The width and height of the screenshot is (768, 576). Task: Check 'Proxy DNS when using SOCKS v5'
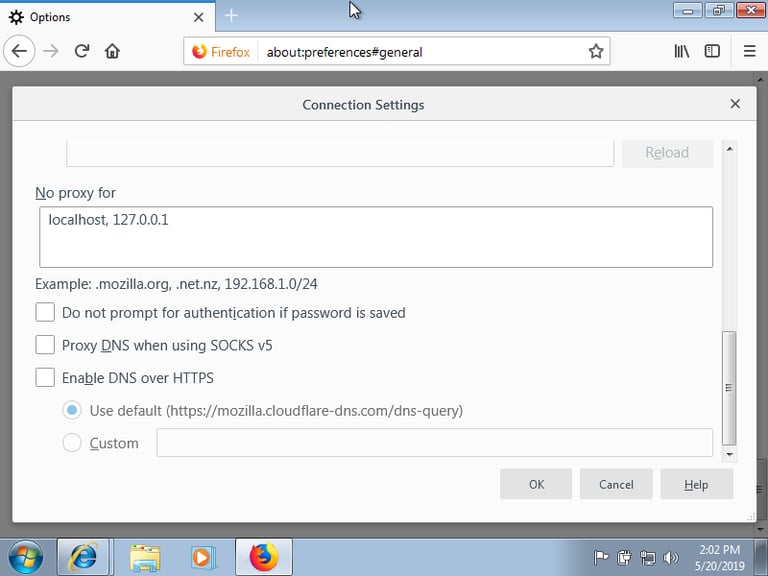tap(45, 345)
